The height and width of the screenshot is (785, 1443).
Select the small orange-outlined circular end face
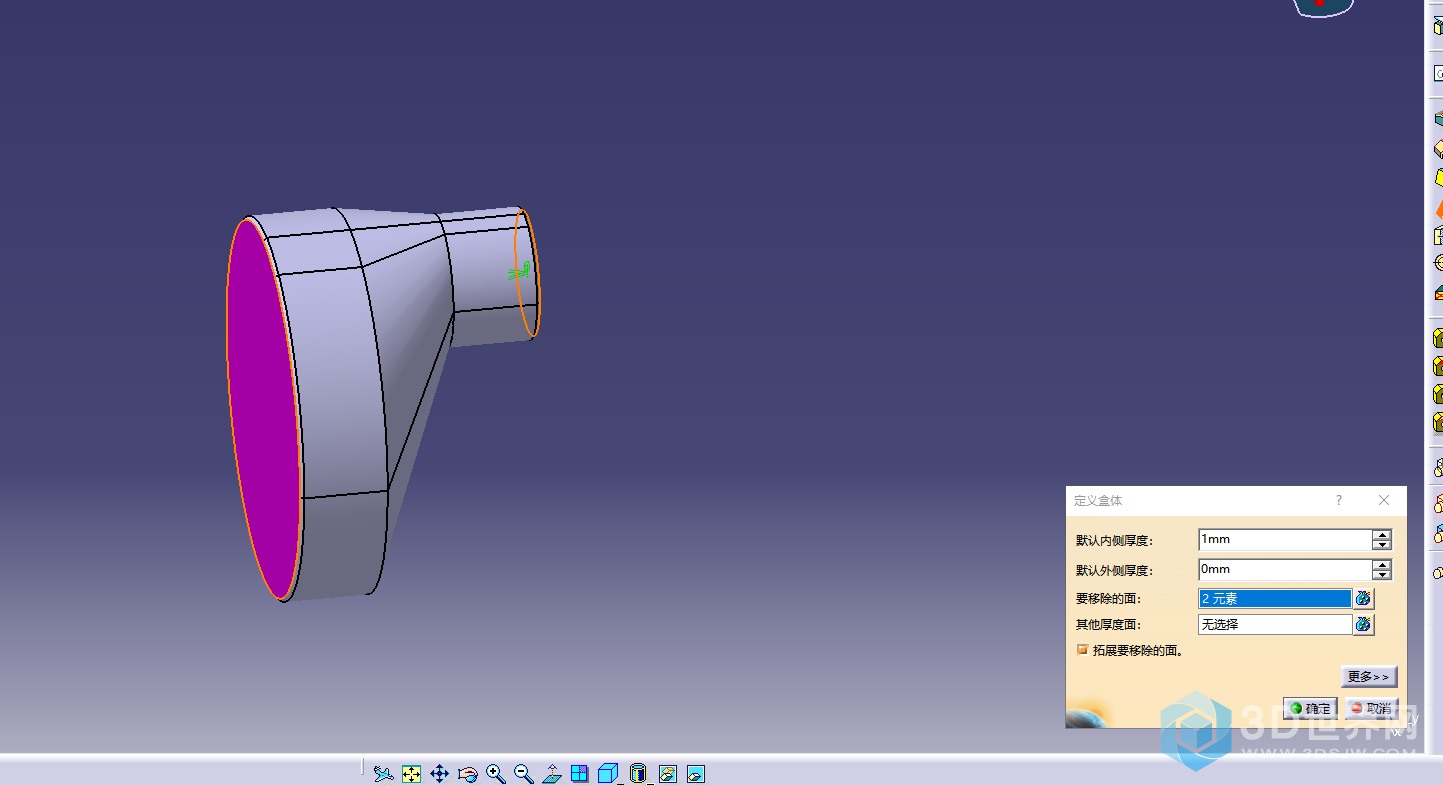(x=529, y=273)
